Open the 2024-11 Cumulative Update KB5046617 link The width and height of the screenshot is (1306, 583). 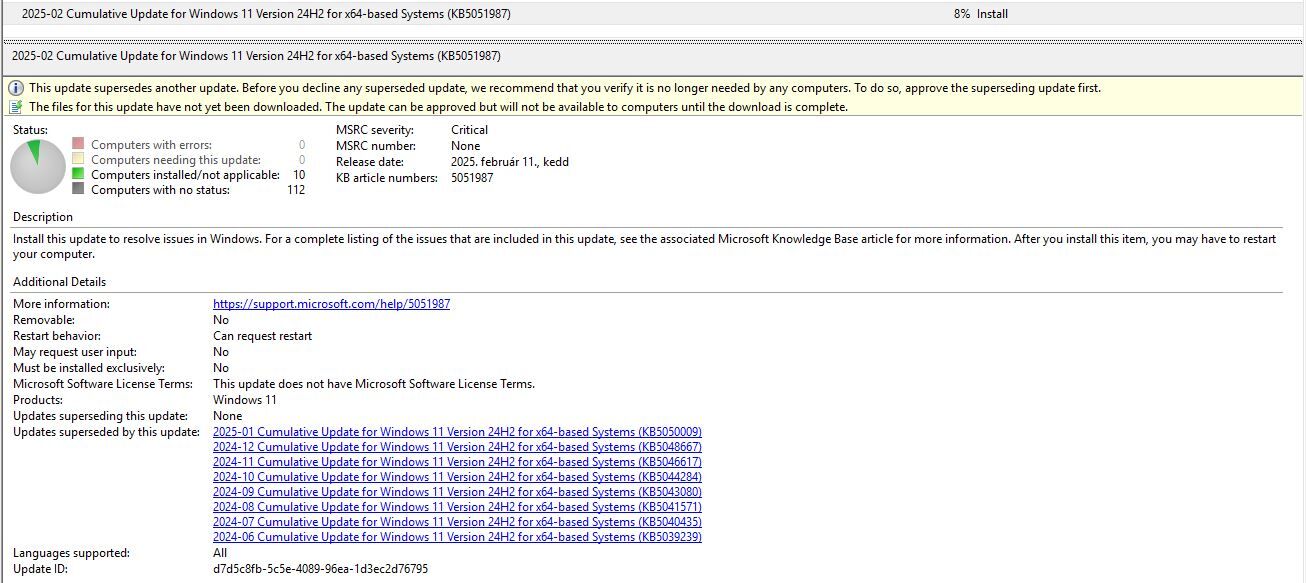pyautogui.click(x=457, y=462)
